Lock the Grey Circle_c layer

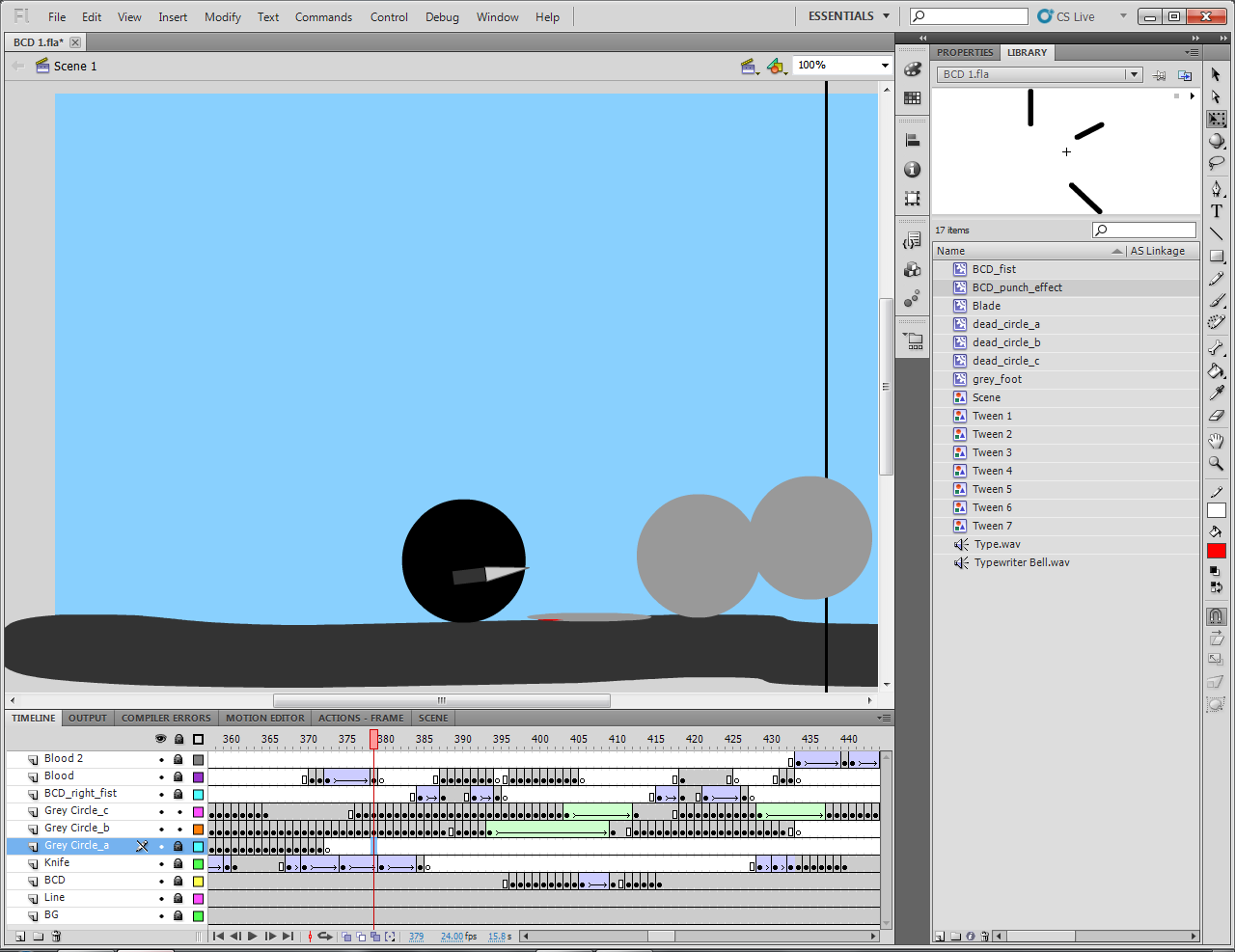click(178, 811)
